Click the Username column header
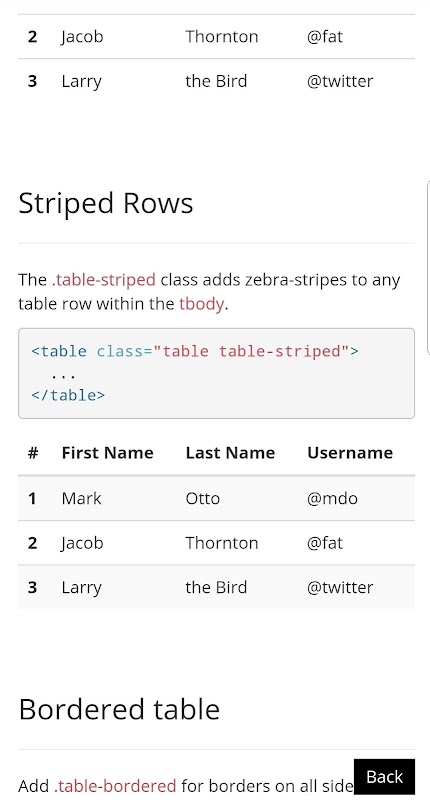The image size is (430, 800). coord(350,453)
